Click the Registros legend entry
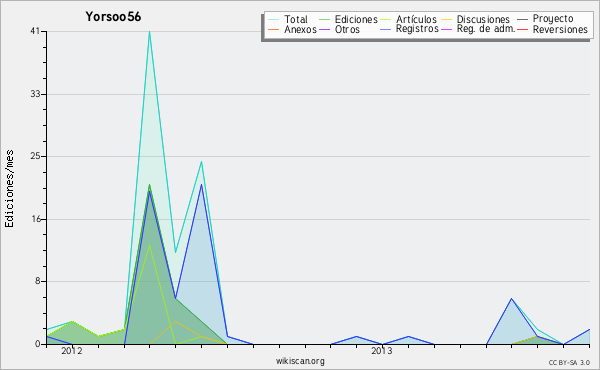 [417, 29]
